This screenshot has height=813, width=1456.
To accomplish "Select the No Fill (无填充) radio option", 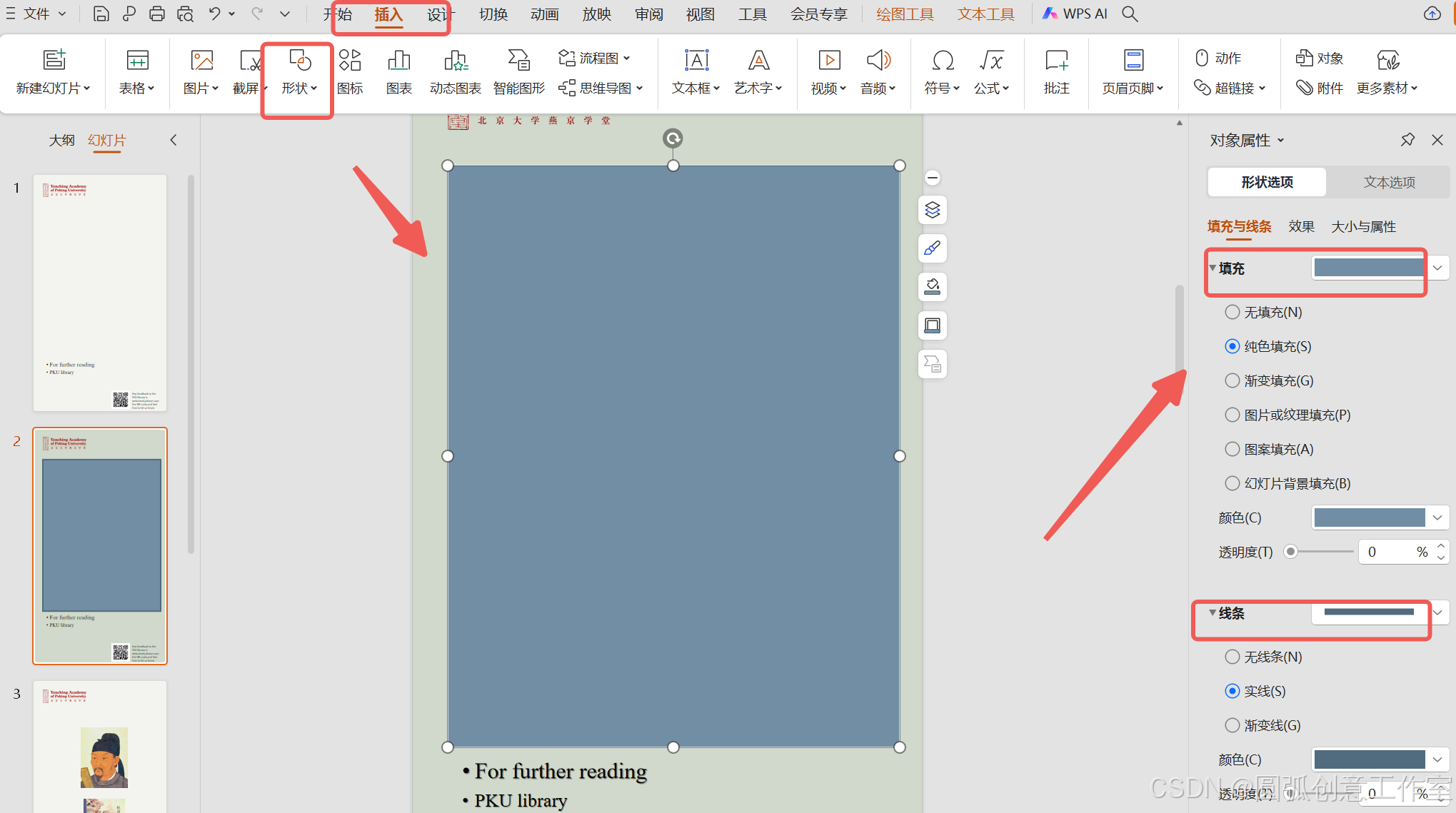I will click(1232, 312).
